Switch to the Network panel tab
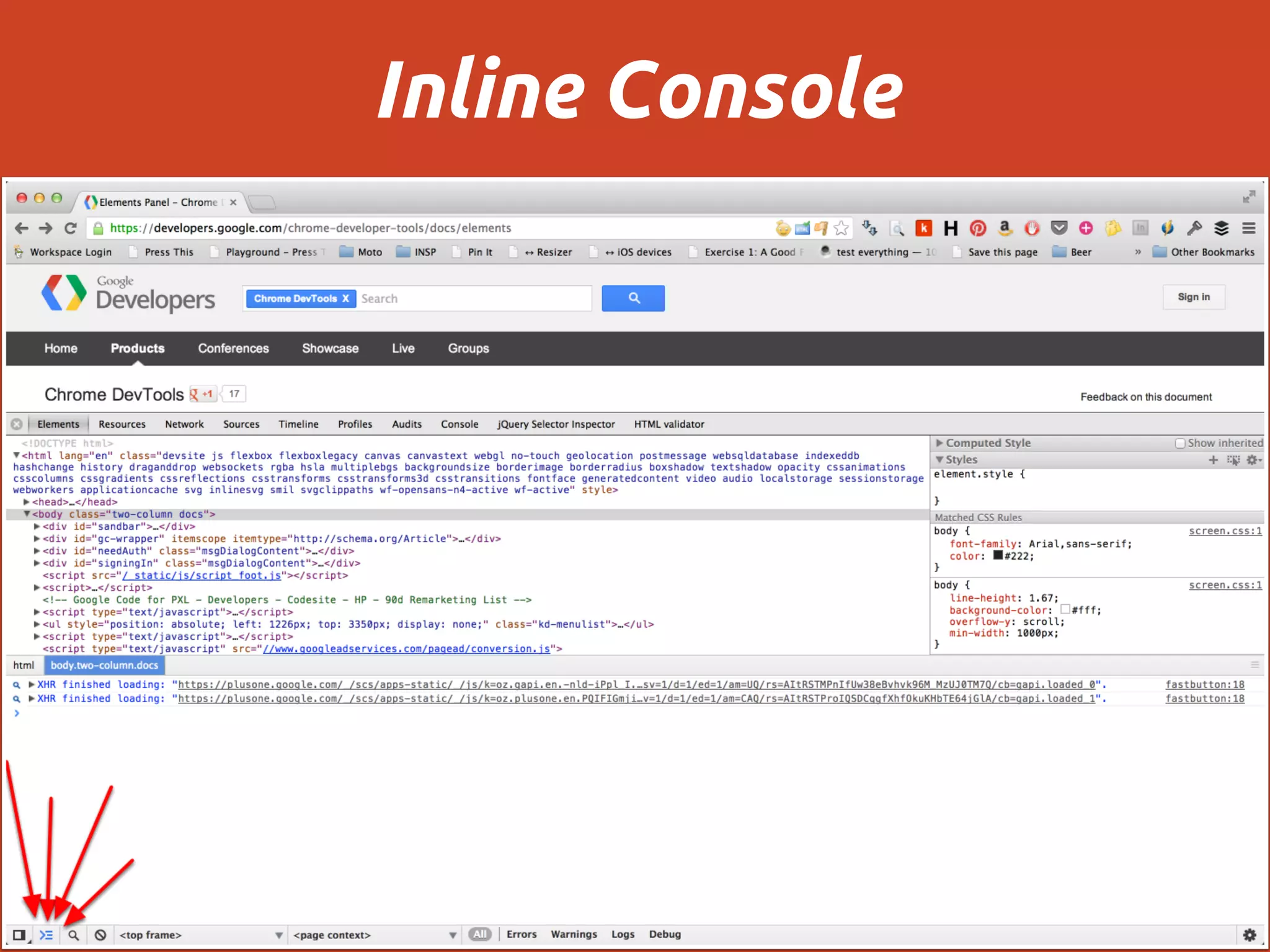The width and height of the screenshot is (1270, 952). 184,424
